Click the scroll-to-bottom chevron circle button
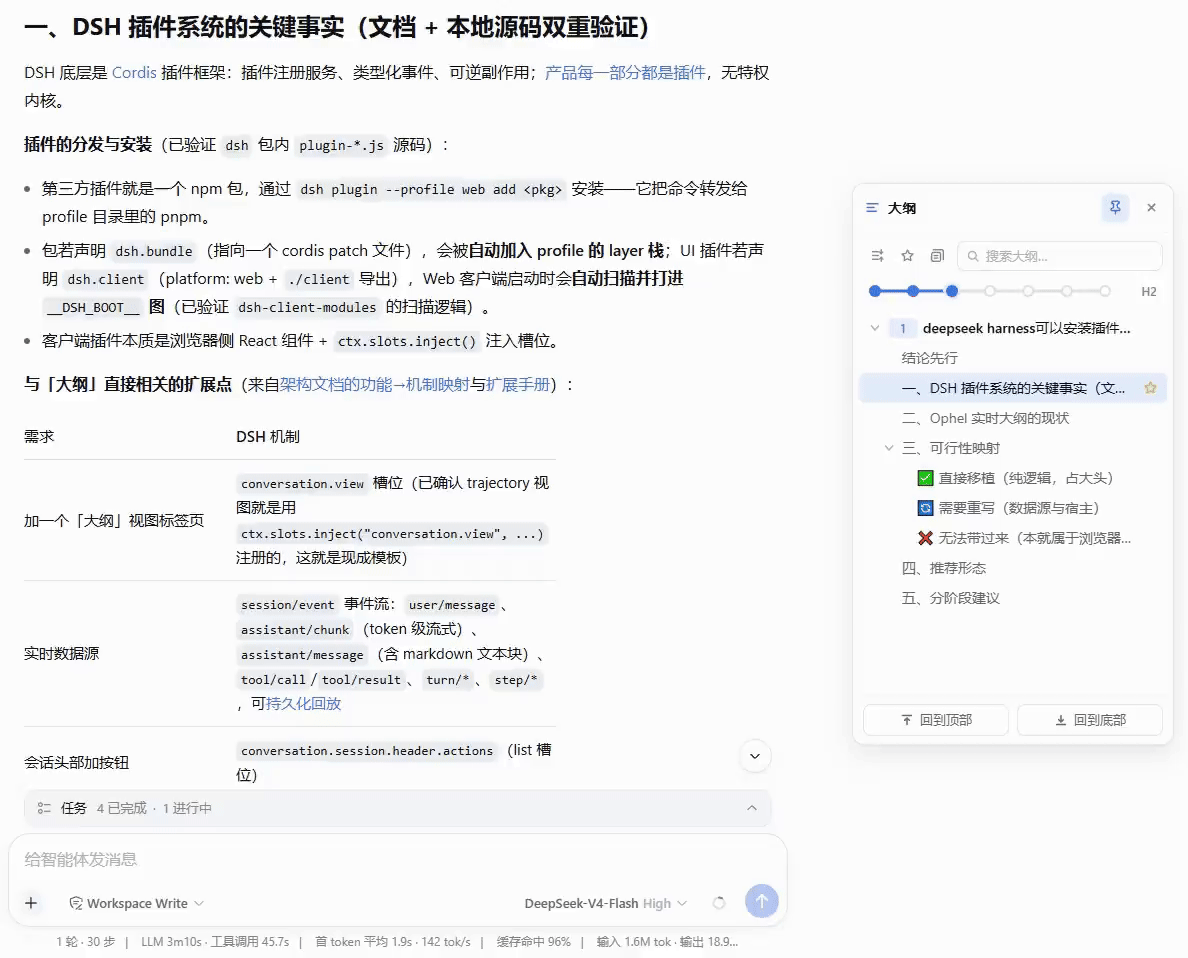The image size is (1188, 958). coord(755,756)
